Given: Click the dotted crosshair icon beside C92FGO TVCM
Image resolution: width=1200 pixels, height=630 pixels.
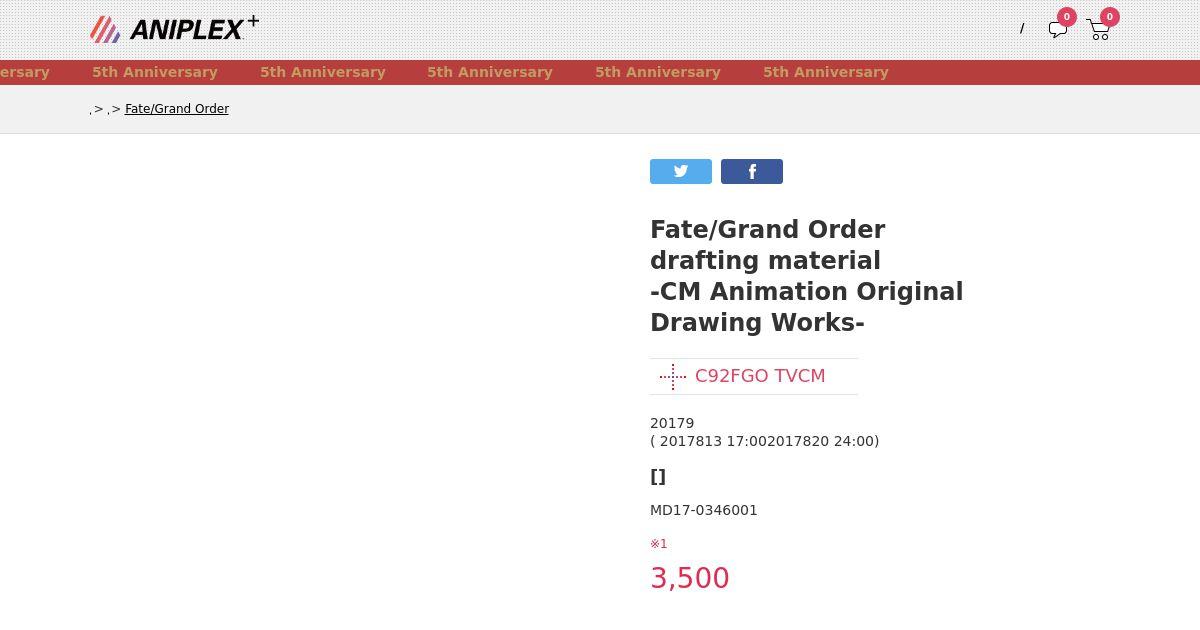Looking at the screenshot, I should coord(673,376).
